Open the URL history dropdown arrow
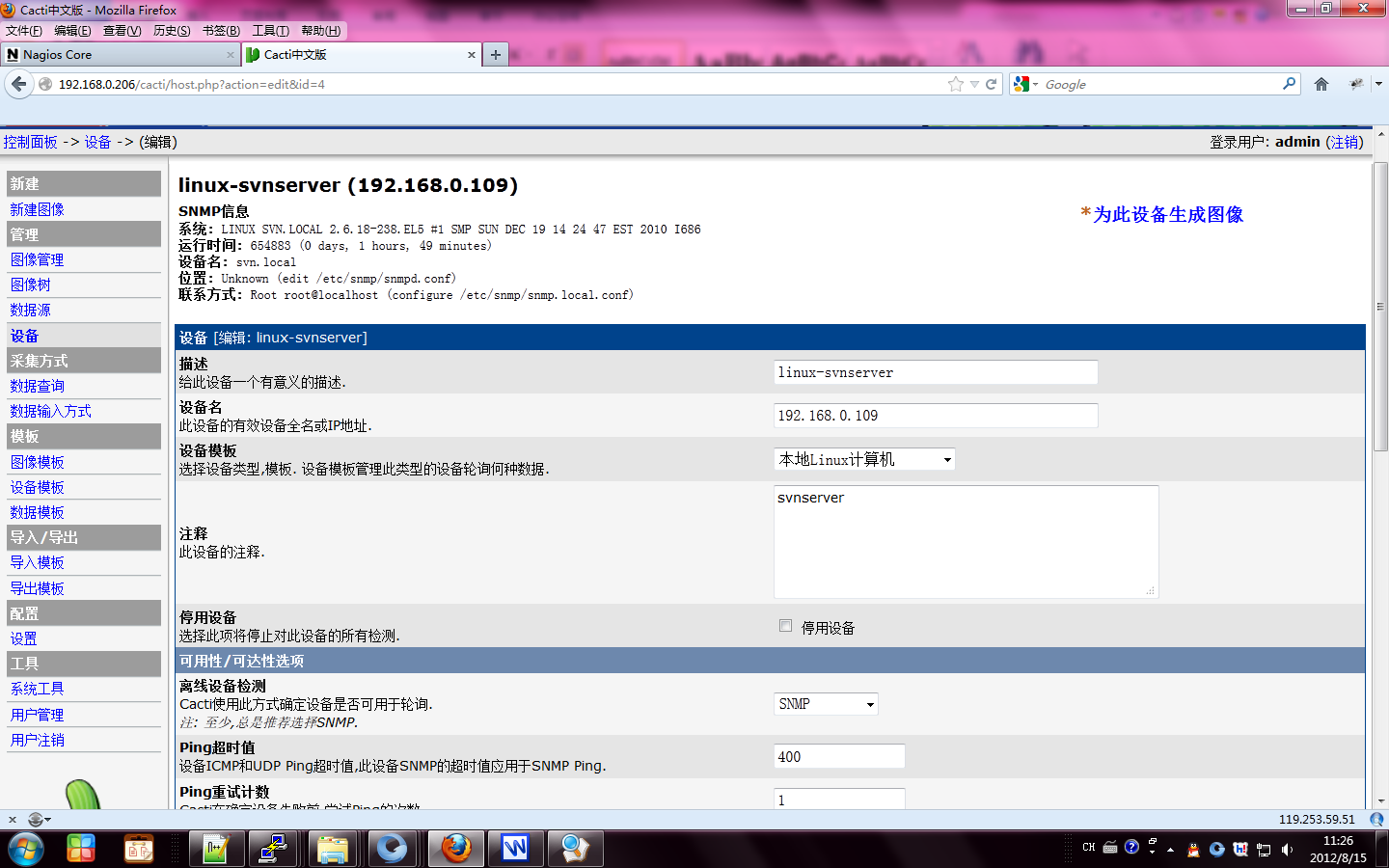Image resolution: width=1389 pixels, height=868 pixels. coord(974,85)
